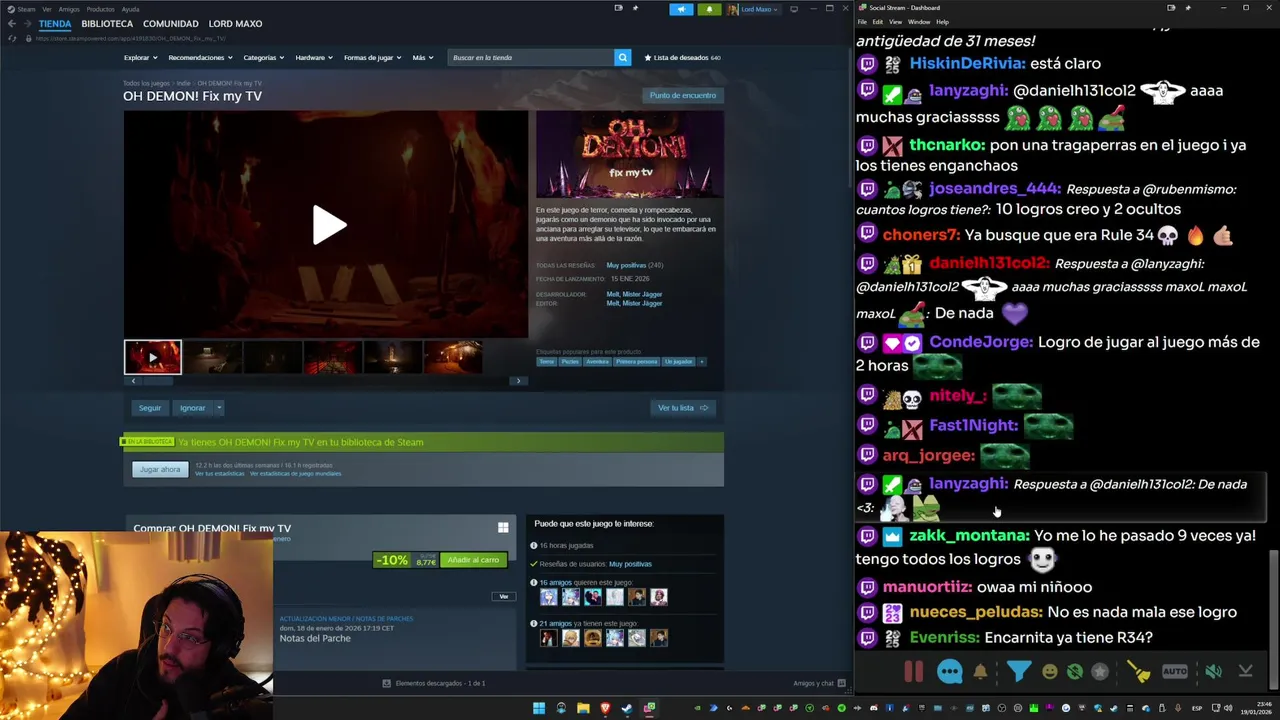Image resolution: width=1280 pixels, height=720 pixels.
Task: Click the smiley emoji icon in Social Stream toolbar
Action: [x=1049, y=672]
